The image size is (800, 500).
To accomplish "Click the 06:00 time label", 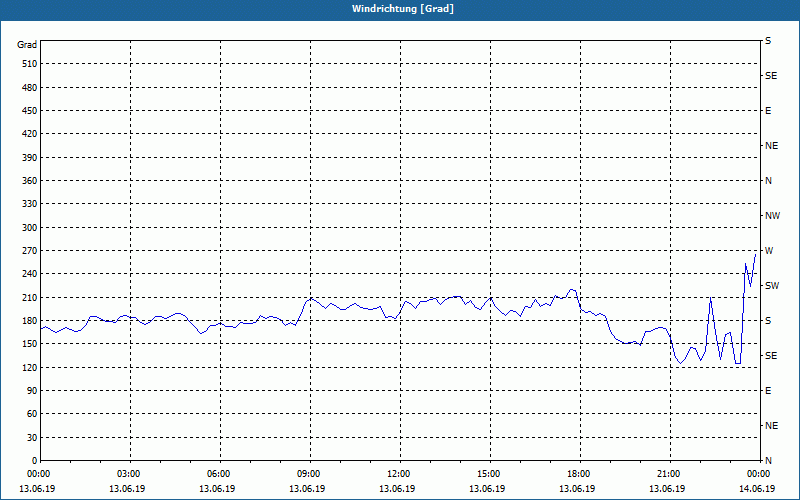I will coord(218,473).
